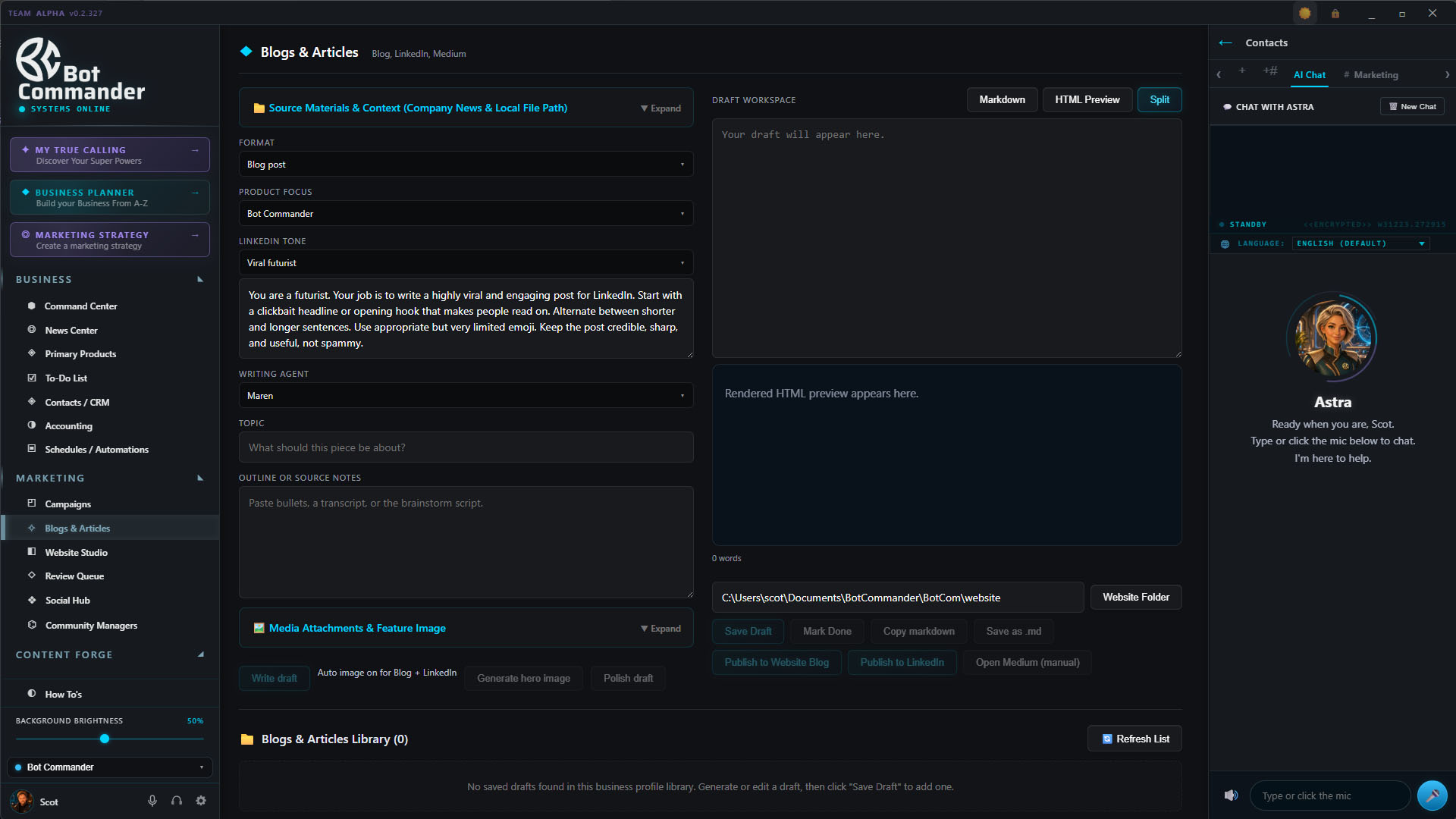
Task: Click the Contacts / CRM sidebar icon
Action: point(32,402)
